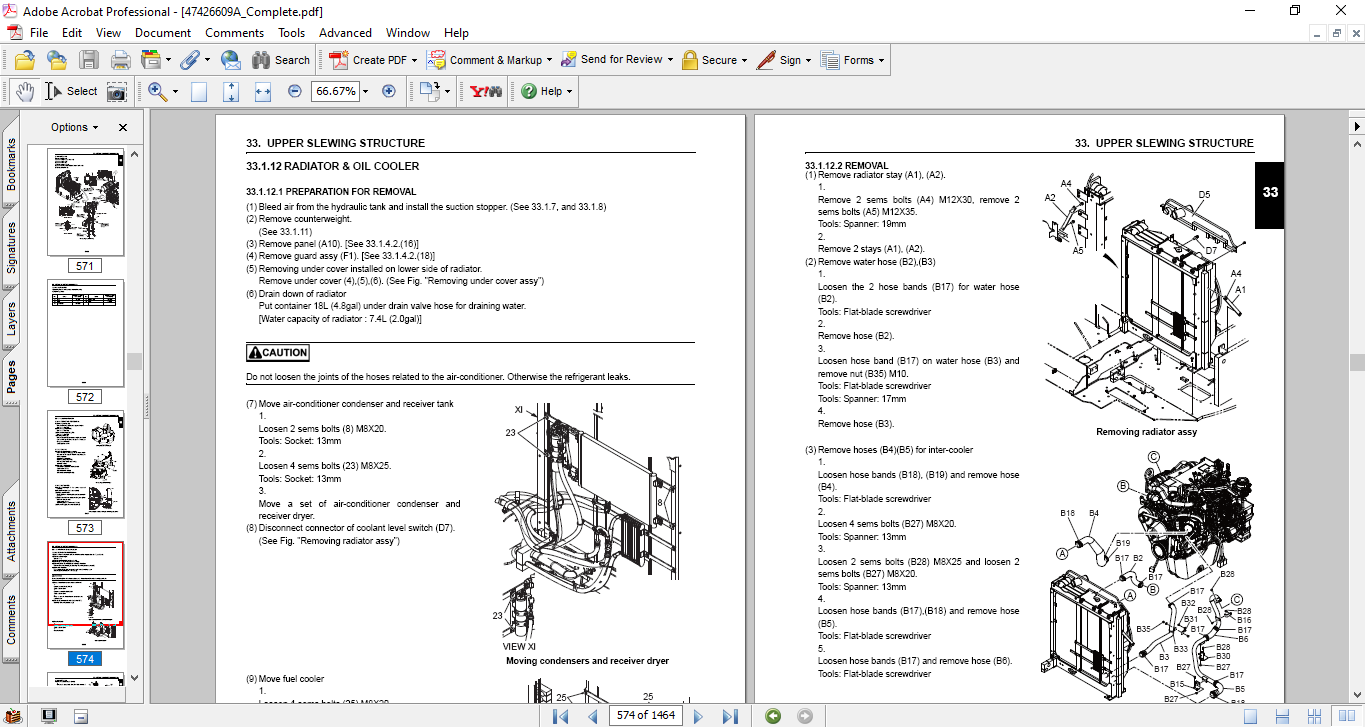
Task: Click the Save icon in toolbar
Action: coord(89,60)
